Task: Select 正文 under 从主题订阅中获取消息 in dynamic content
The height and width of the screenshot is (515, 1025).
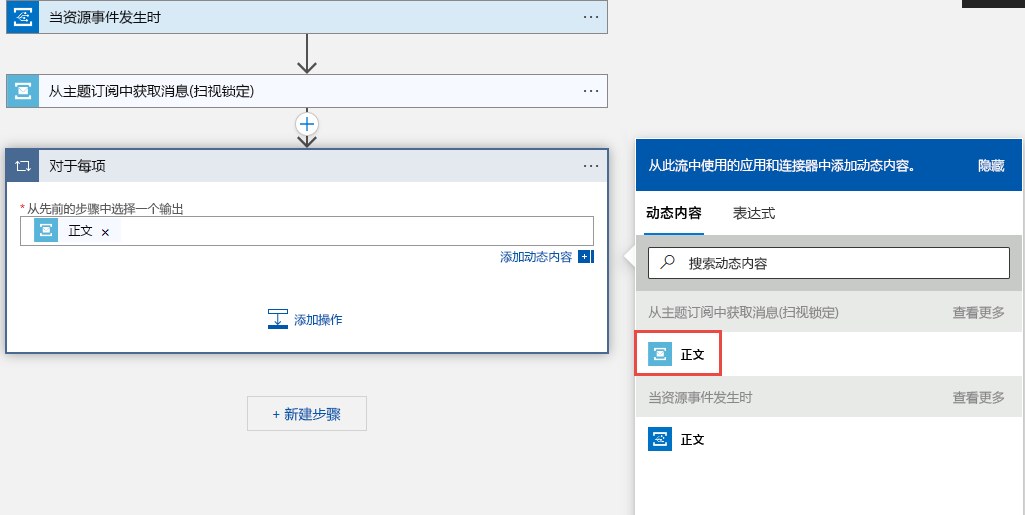Action: click(678, 354)
